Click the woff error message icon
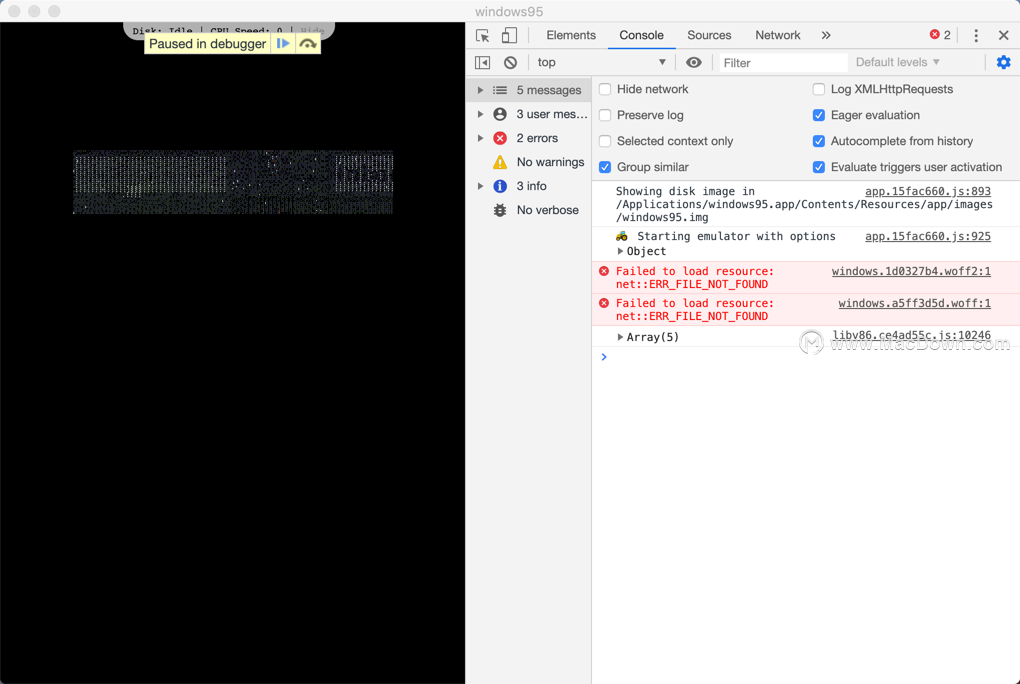The image size is (1020, 684). click(604, 303)
